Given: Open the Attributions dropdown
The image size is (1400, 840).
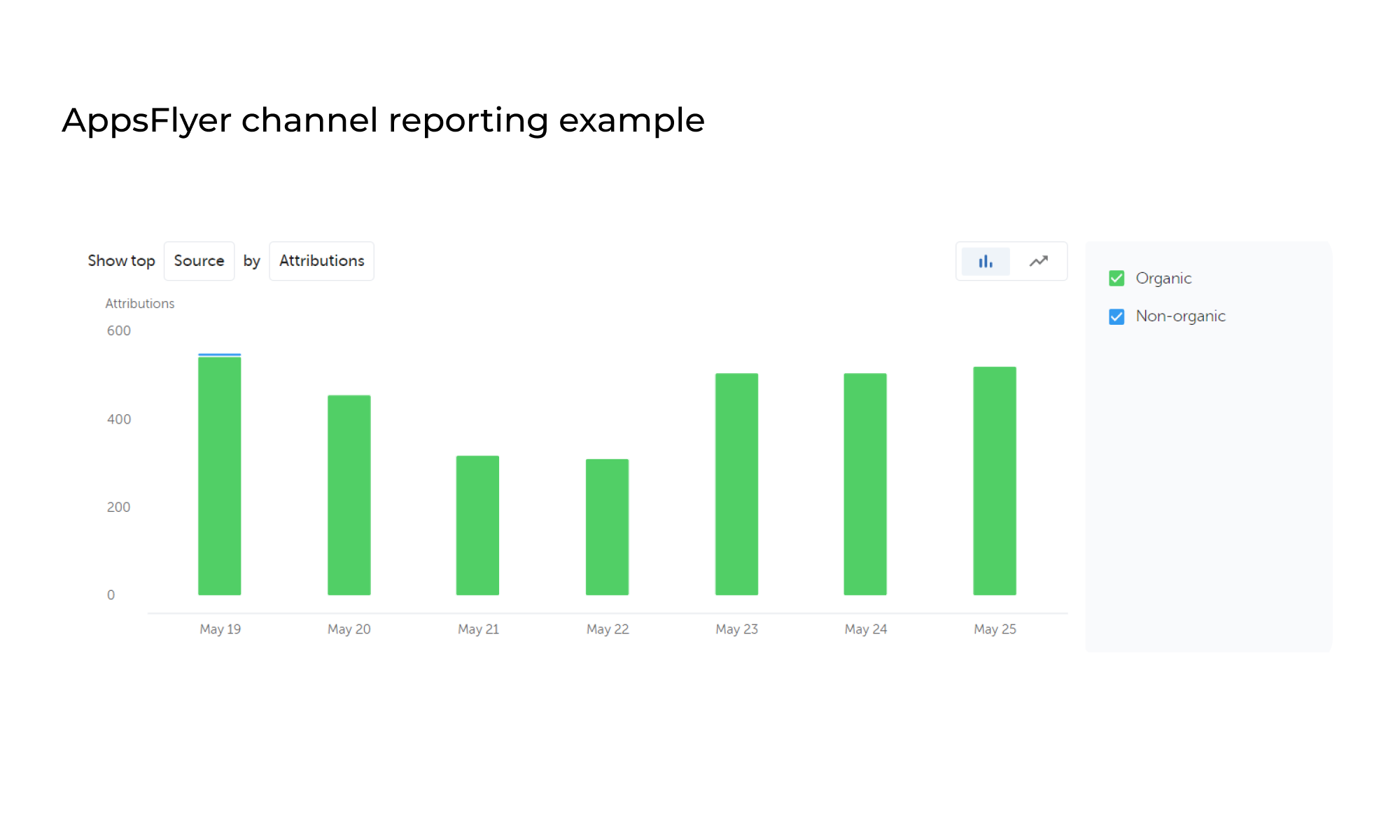Looking at the screenshot, I should (x=321, y=261).
